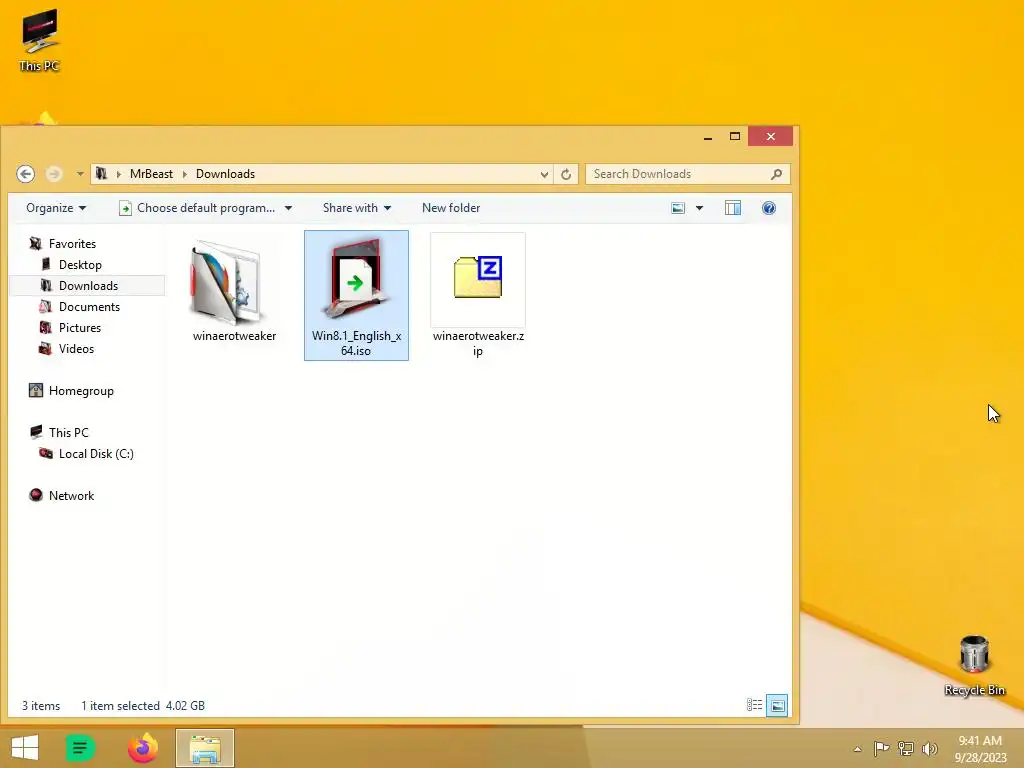
Task: Click the Change your view icon
Action: point(679,208)
